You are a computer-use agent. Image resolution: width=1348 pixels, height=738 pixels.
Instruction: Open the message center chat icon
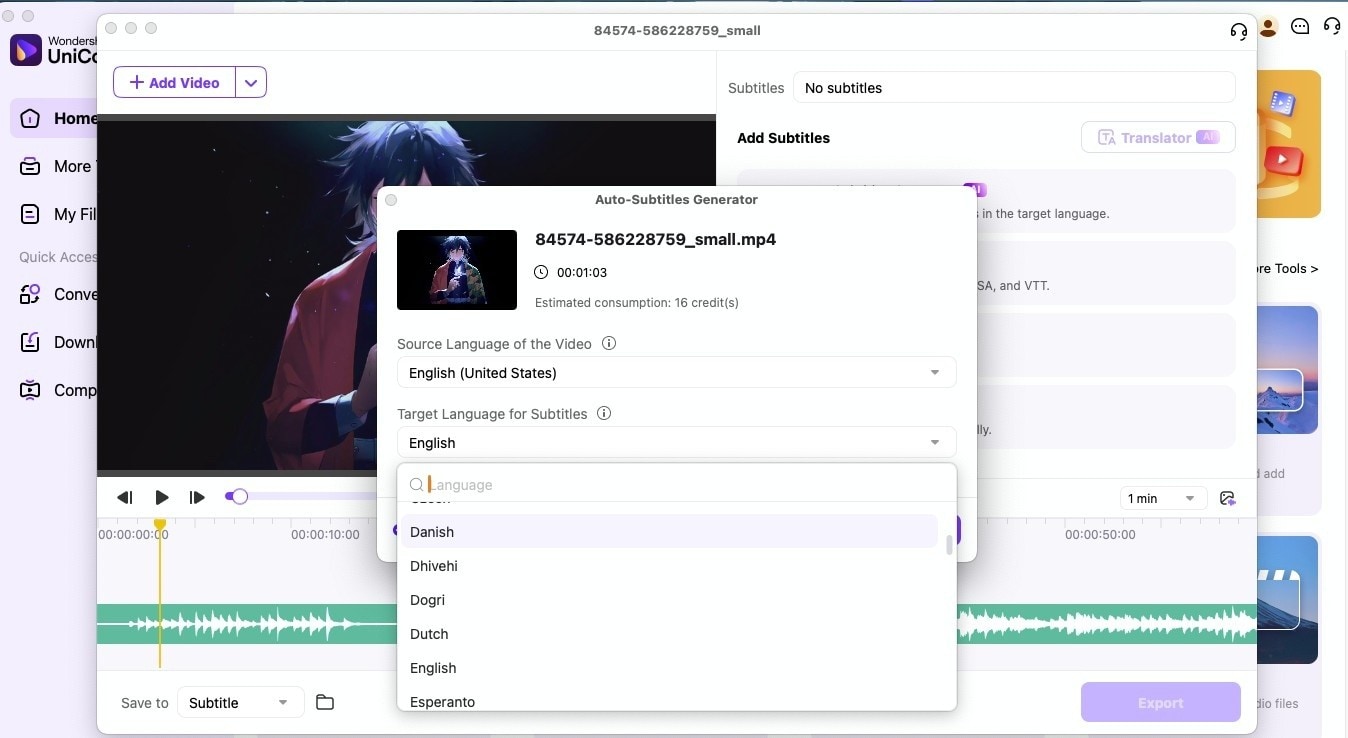(1300, 27)
